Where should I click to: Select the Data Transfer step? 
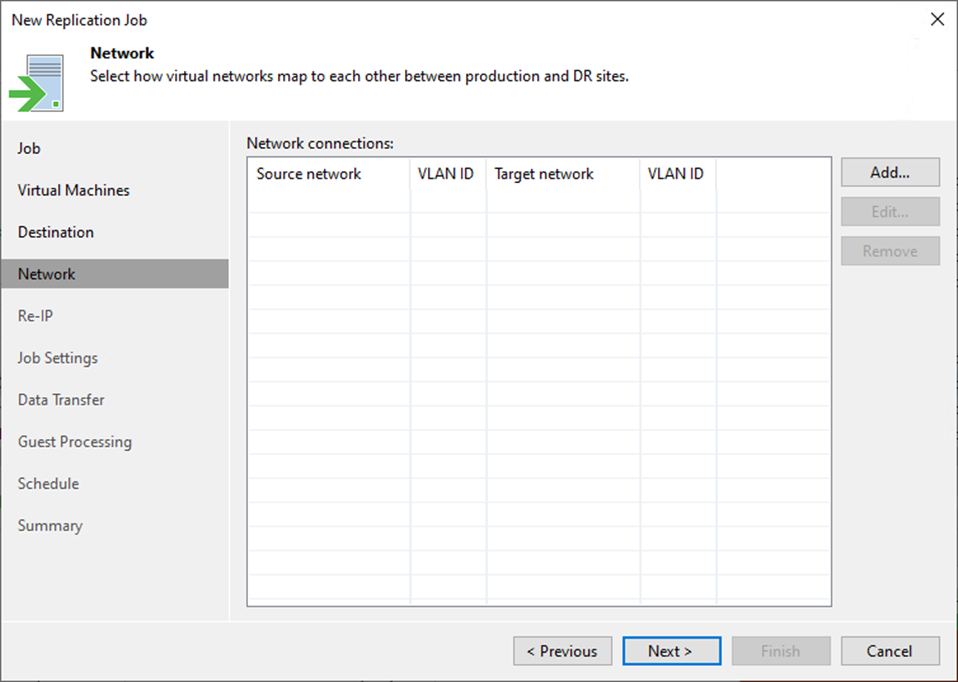tap(61, 400)
